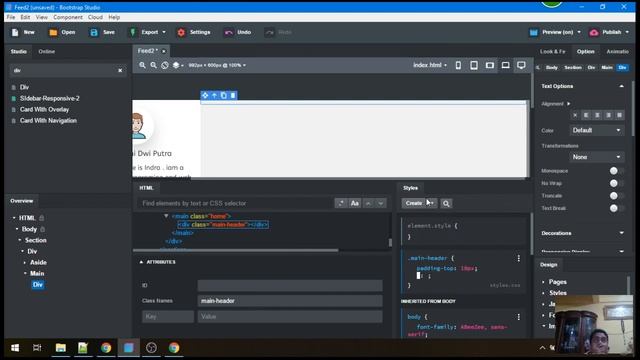Select the tablet portrait device preview
The height and width of the screenshot is (360, 640).
click(x=474, y=65)
